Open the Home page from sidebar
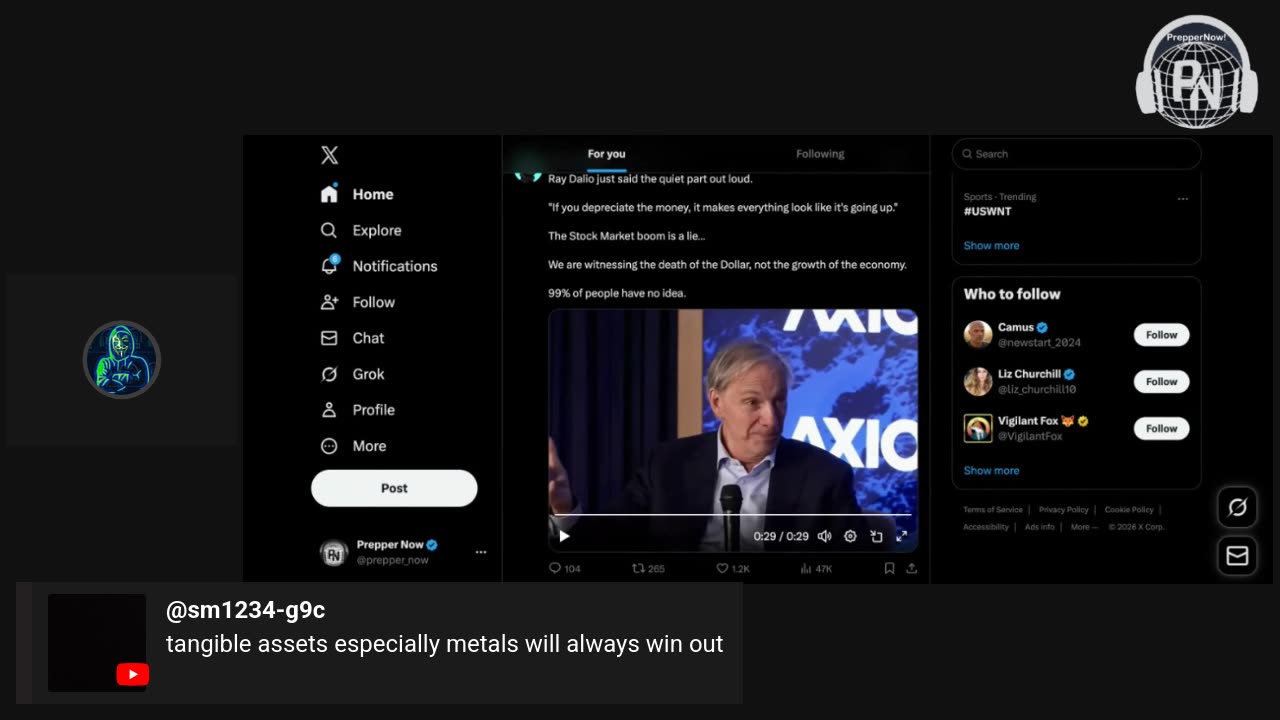The image size is (1280, 720). pos(357,194)
